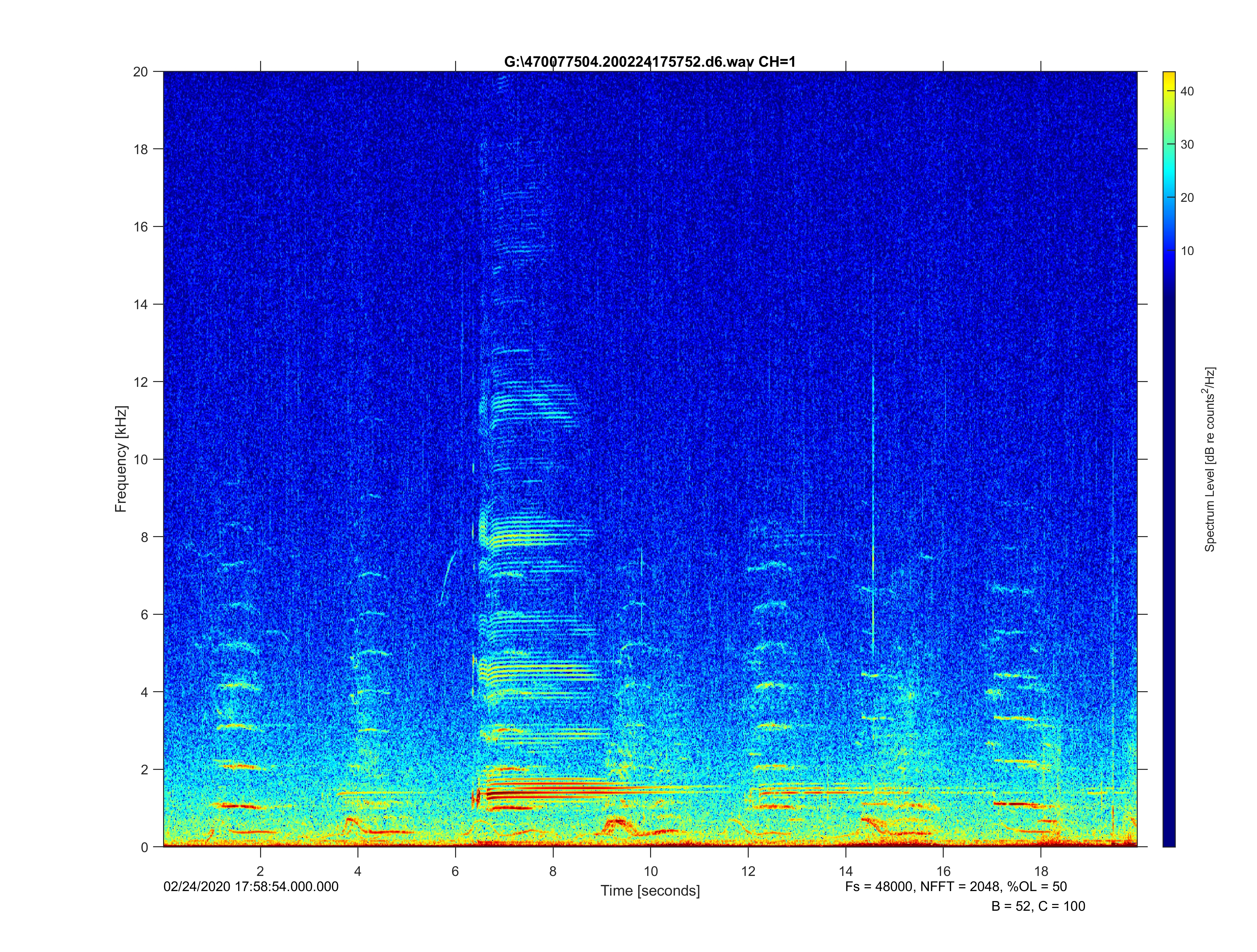Screen dimensions: 1257x952
Task: Click the Spectrum Level colorbar label
Action: 1209,459
